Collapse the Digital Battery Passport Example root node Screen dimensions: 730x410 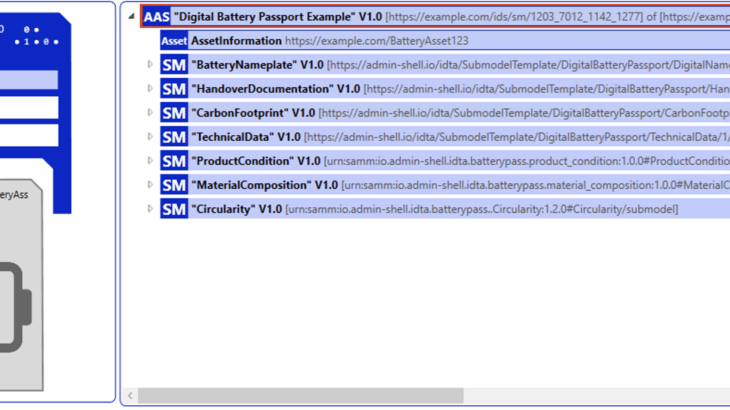[132, 17]
